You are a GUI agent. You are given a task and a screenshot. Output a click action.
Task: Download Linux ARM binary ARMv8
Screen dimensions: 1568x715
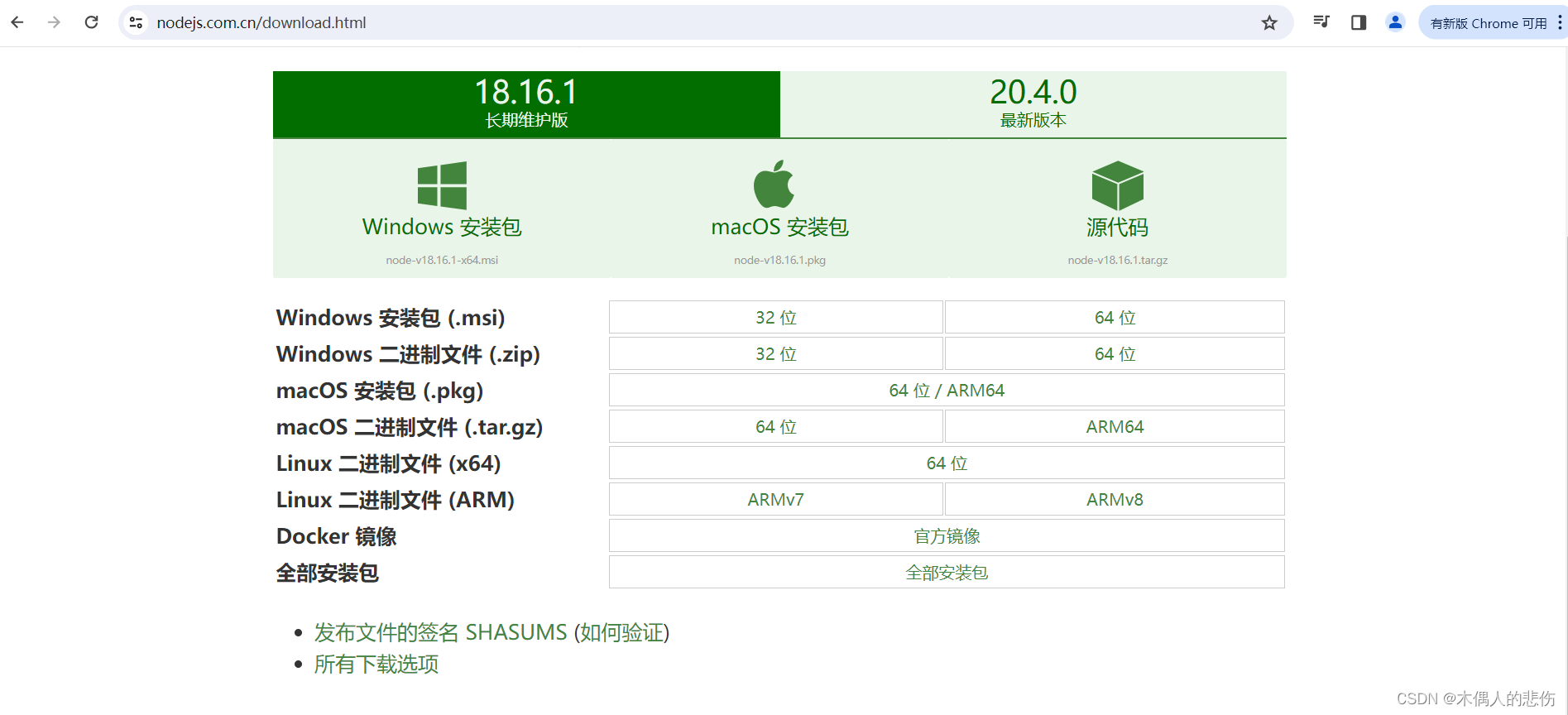(1115, 499)
